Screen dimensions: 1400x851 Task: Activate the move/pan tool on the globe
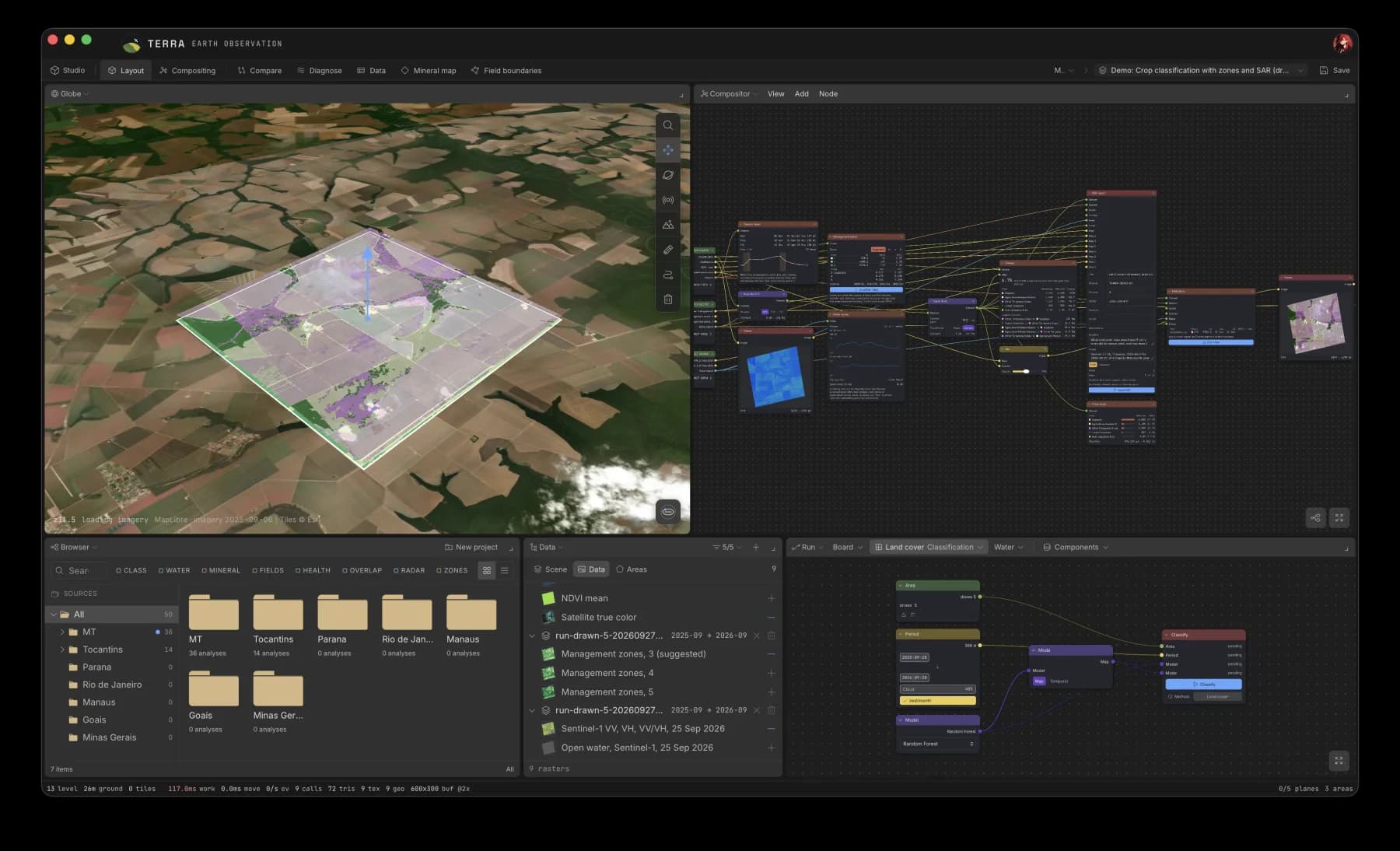click(668, 150)
